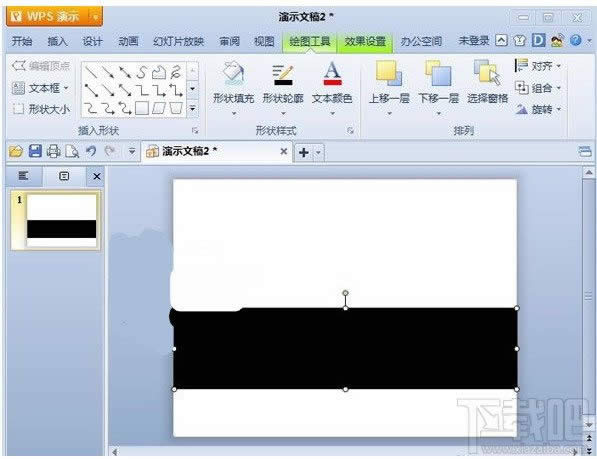Viewport: 597px width, 459px height.
Task: Click the 形状大小 (Shape Size) button
Action: tap(41, 110)
